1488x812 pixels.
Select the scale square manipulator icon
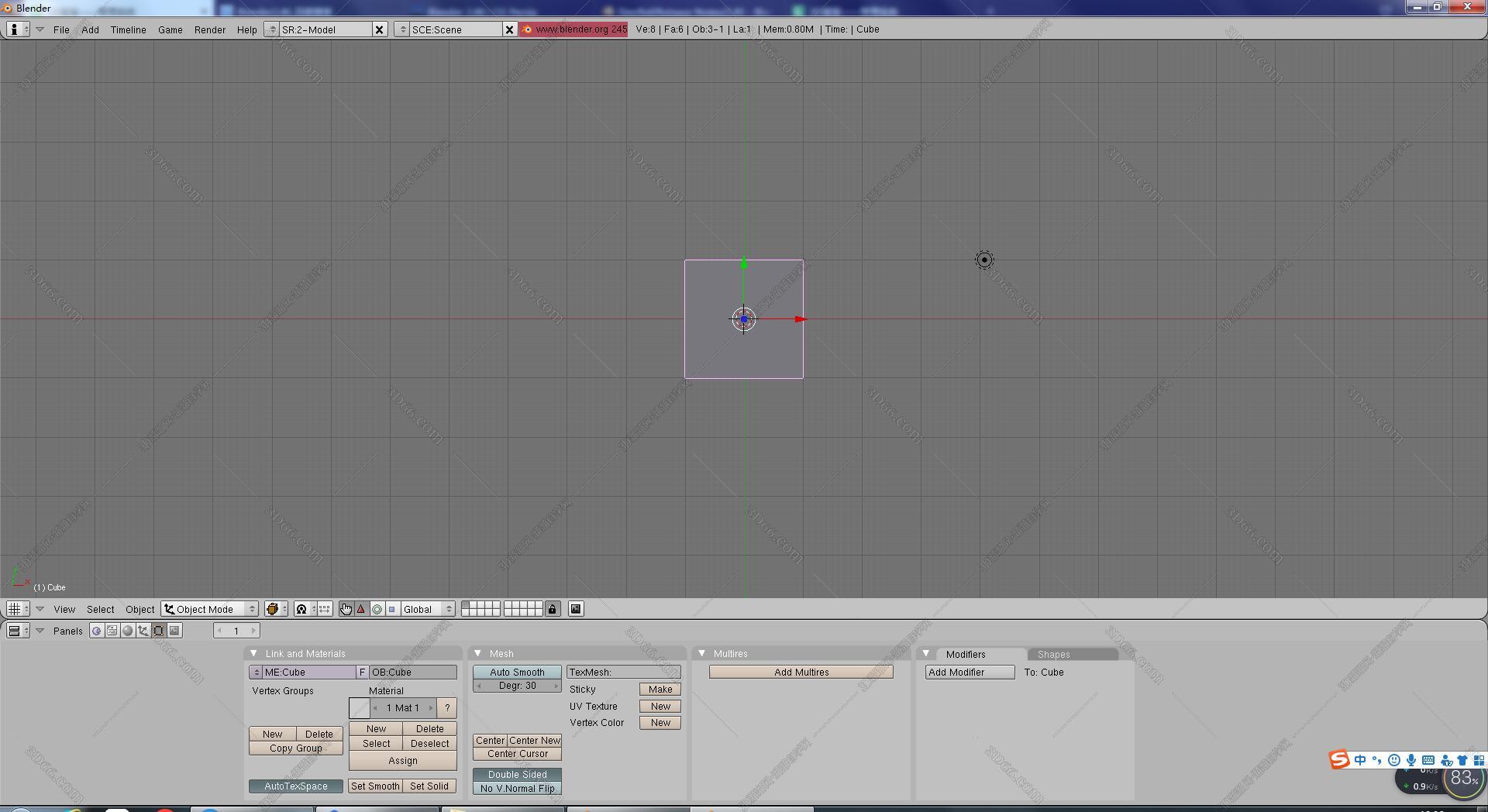pyautogui.click(x=392, y=609)
